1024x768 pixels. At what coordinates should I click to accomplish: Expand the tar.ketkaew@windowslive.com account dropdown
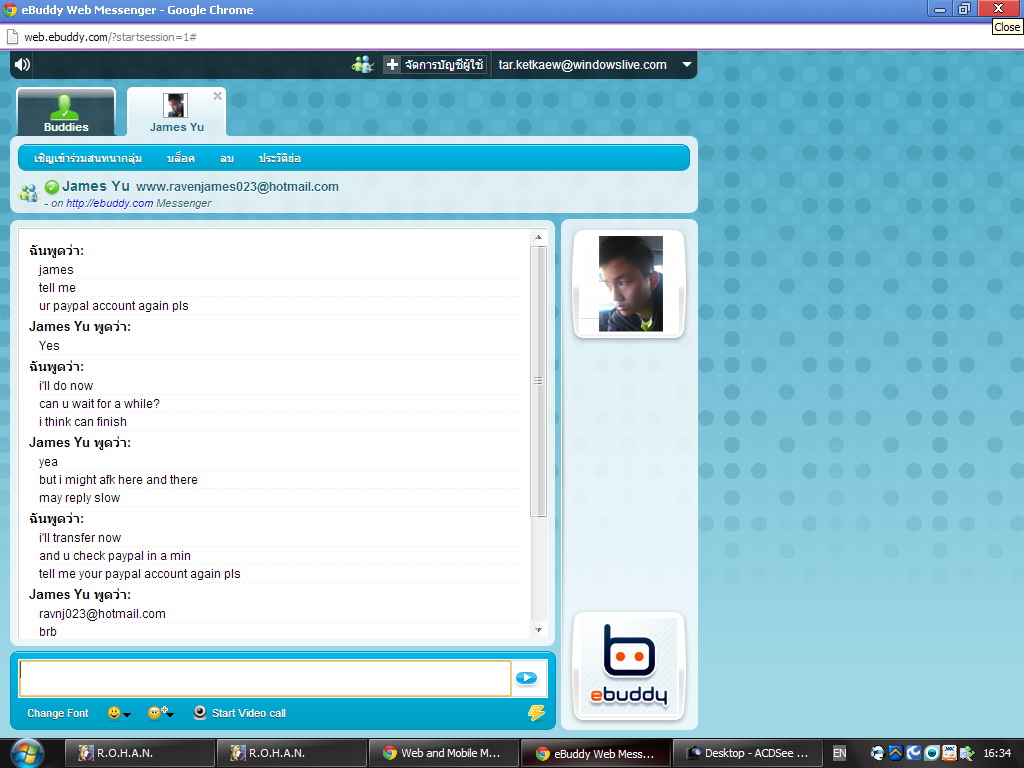(686, 65)
